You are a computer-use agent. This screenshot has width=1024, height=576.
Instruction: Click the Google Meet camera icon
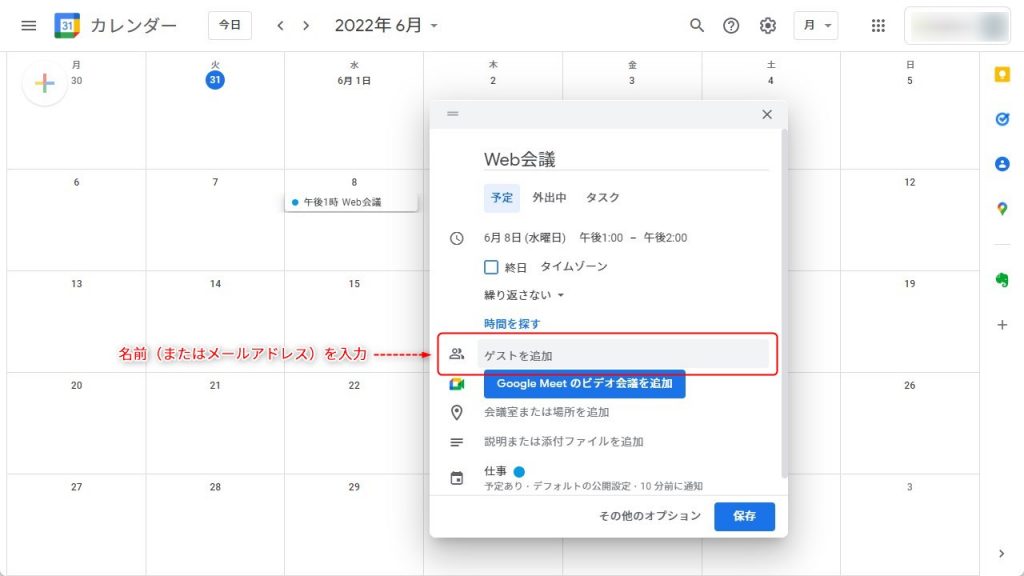(x=456, y=384)
